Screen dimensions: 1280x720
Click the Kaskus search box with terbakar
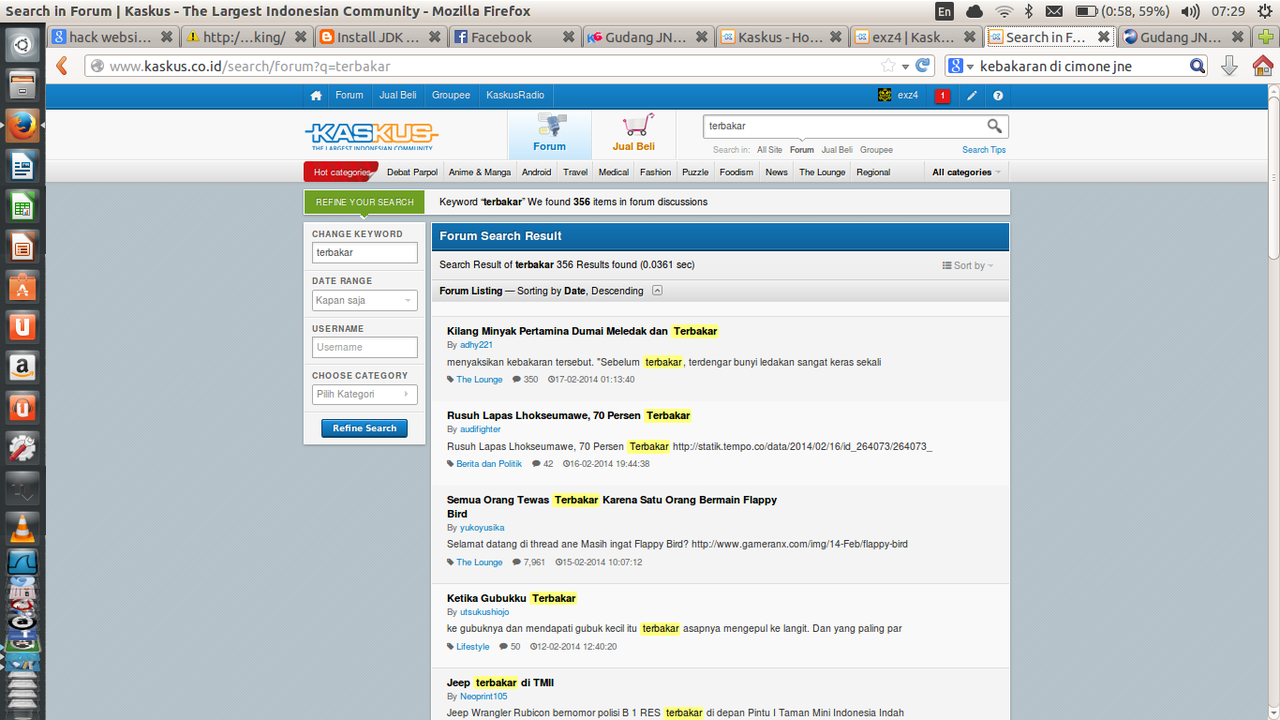coord(842,126)
